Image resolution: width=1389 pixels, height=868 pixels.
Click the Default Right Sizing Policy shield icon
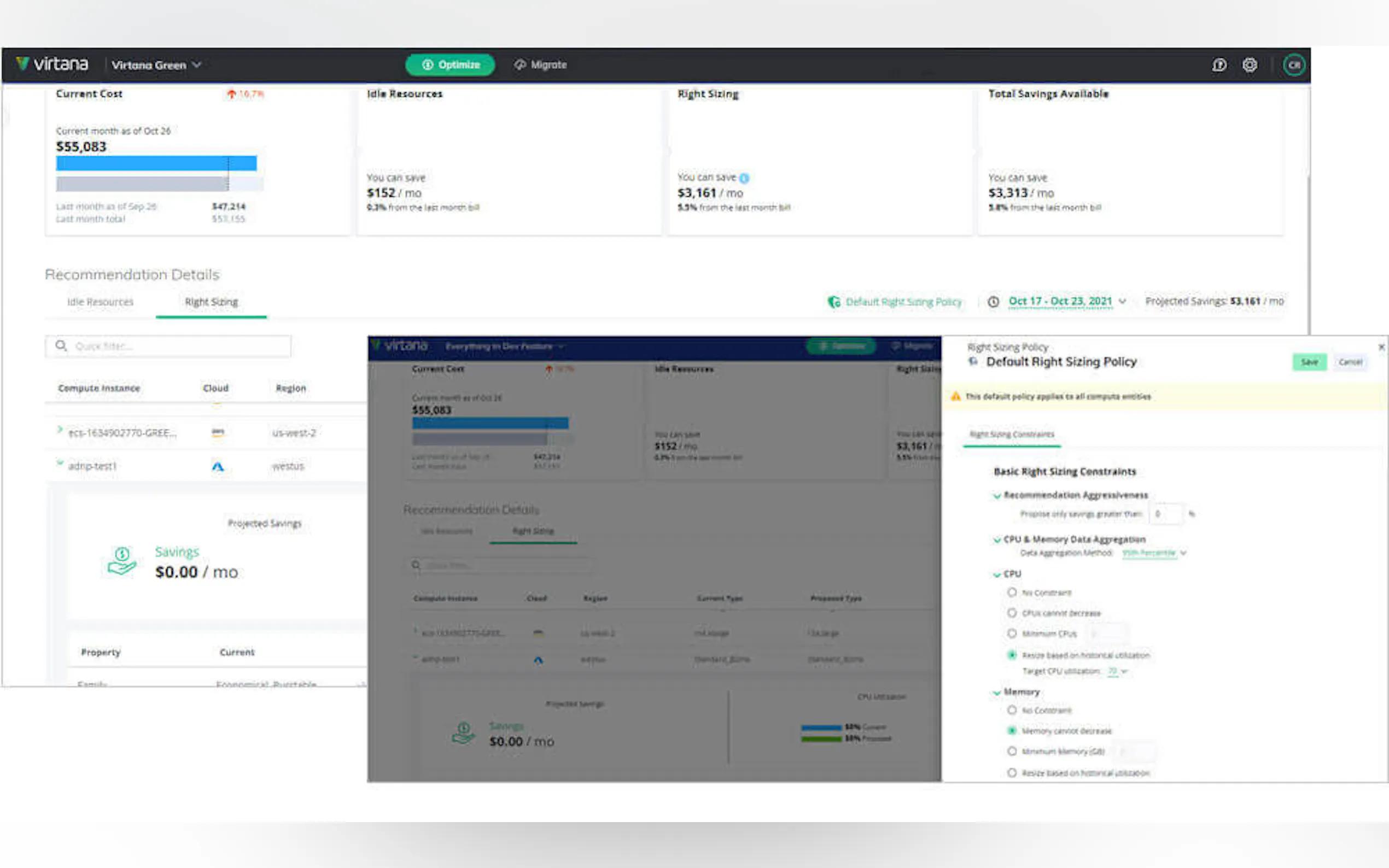click(833, 302)
